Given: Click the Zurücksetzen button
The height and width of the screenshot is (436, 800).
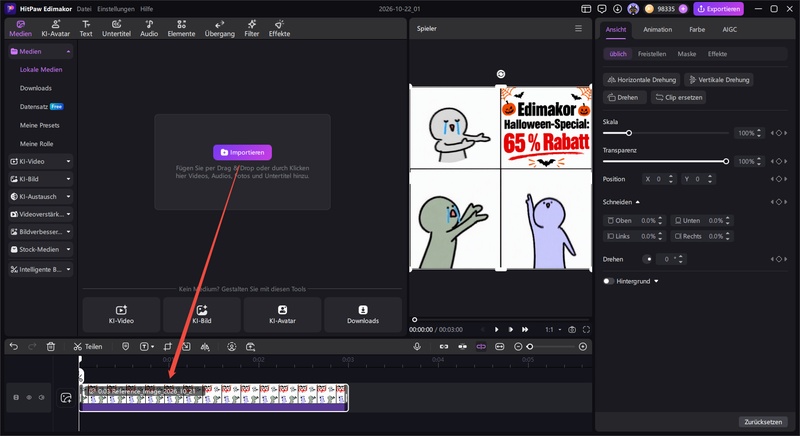Looking at the screenshot, I should pos(763,422).
